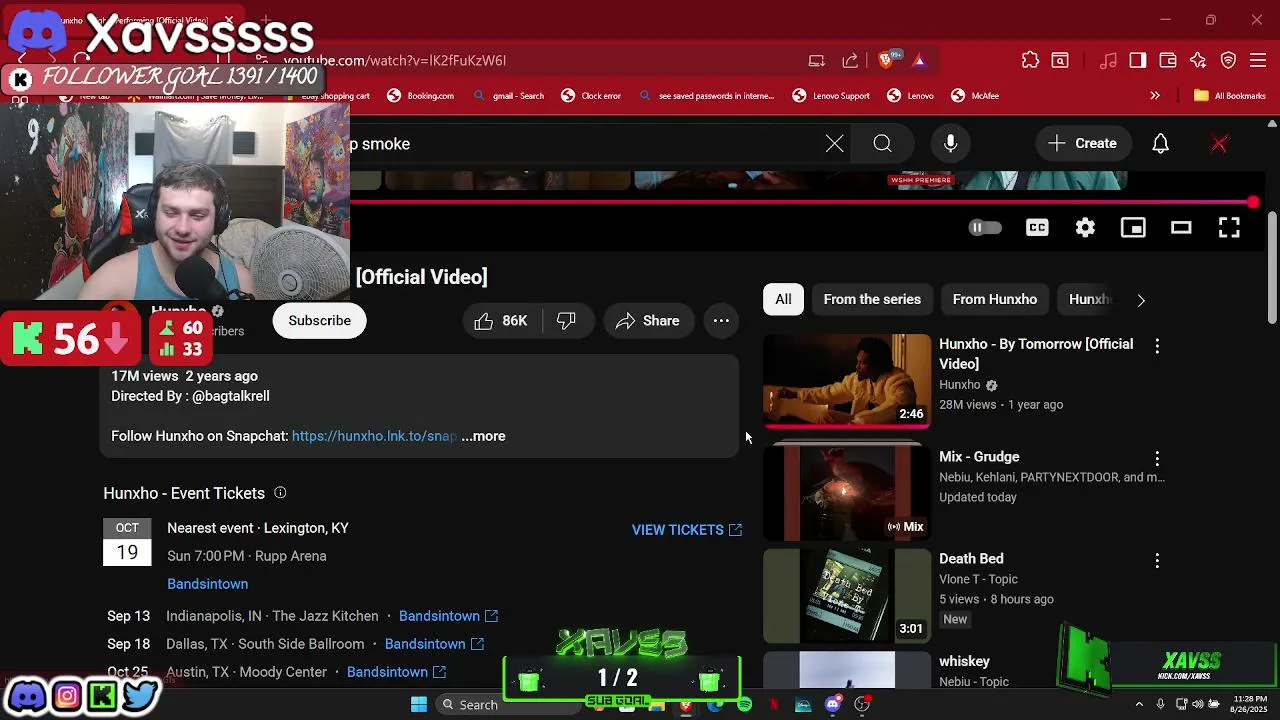Open options menu for Mix - Grudge
This screenshot has width=1280, height=720.
(x=1157, y=458)
